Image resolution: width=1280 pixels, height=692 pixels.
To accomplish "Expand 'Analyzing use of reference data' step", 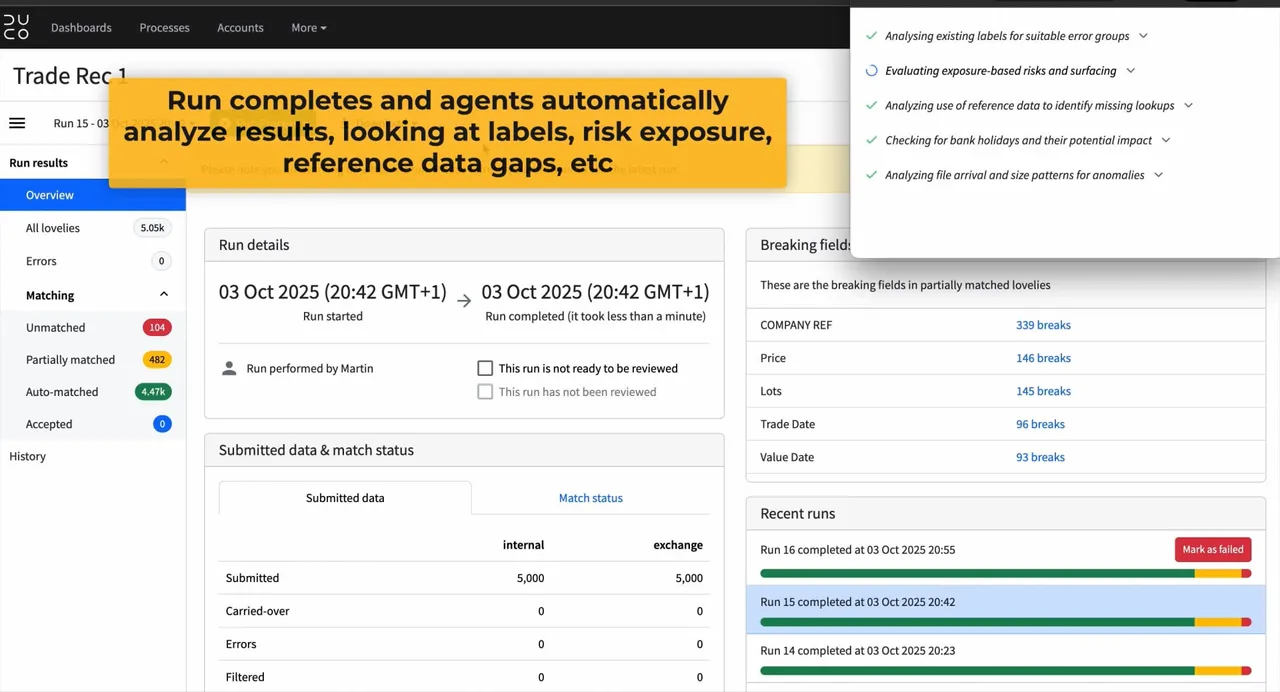I will [1189, 105].
